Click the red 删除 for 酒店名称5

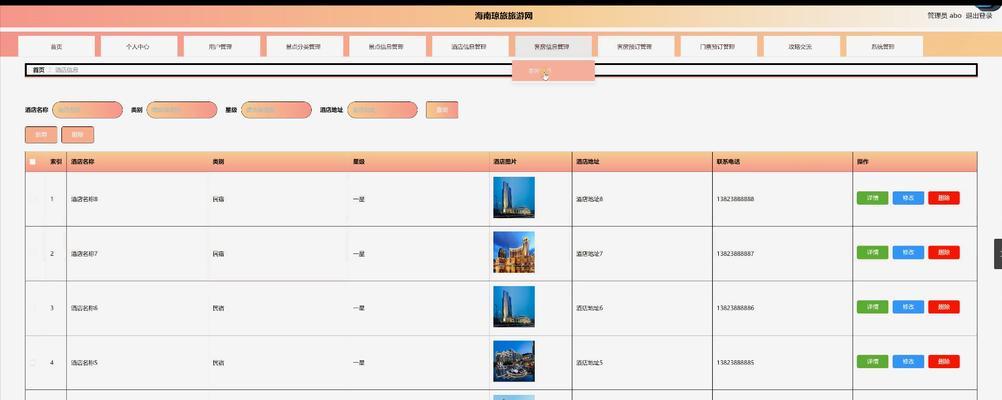click(944, 362)
